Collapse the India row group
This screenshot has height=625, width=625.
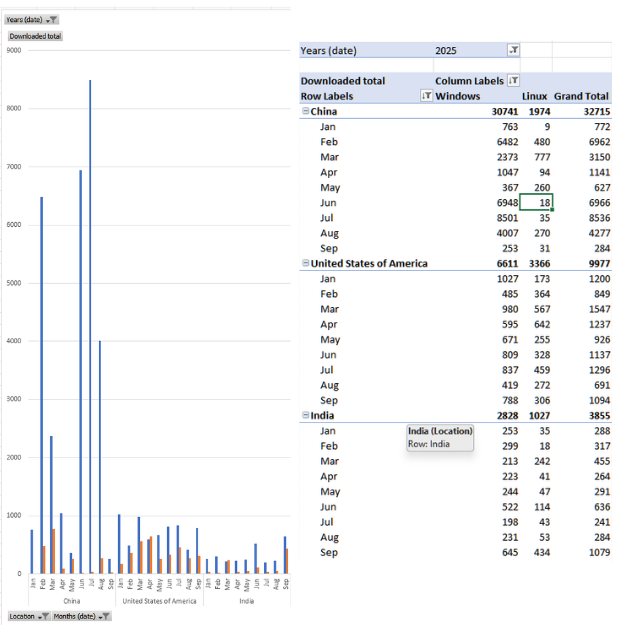point(305,415)
